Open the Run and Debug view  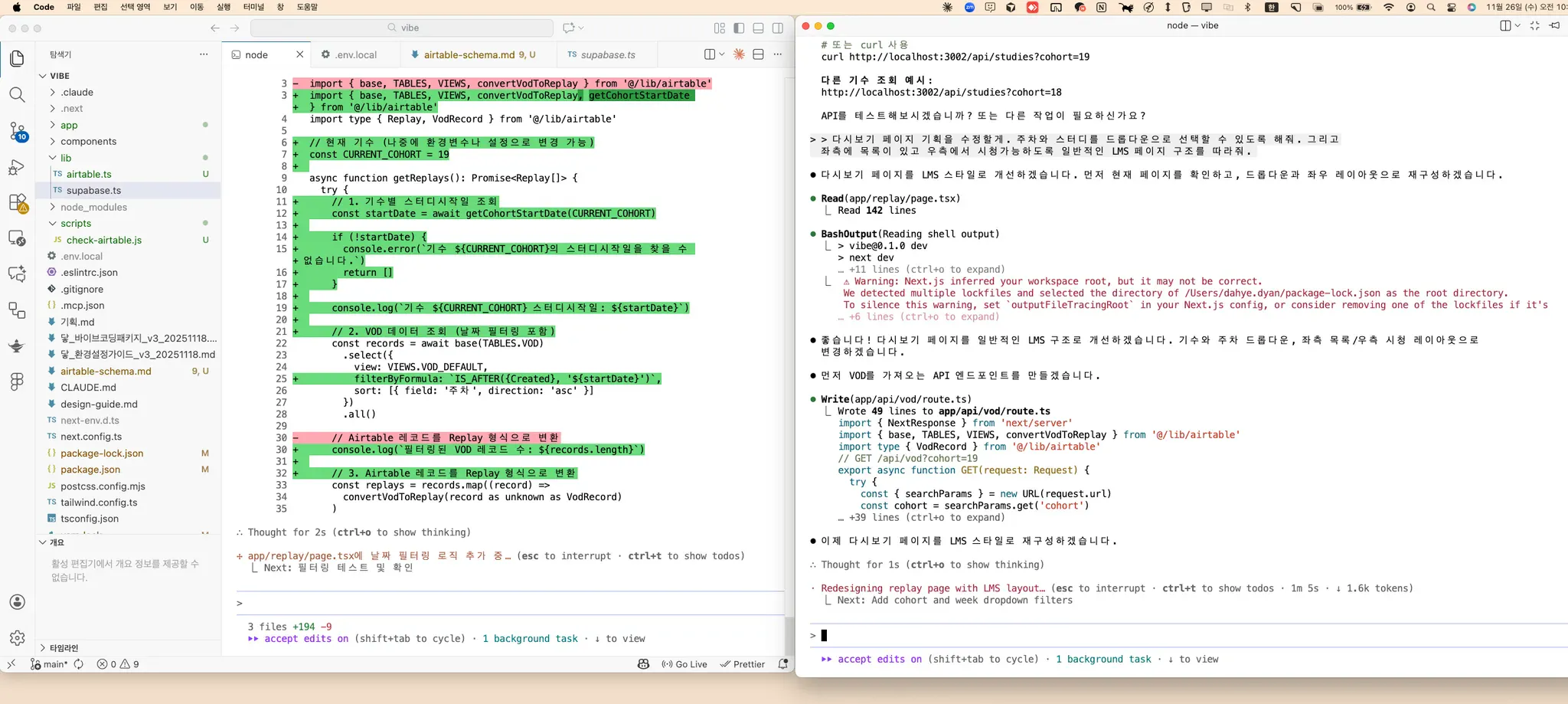tap(17, 167)
